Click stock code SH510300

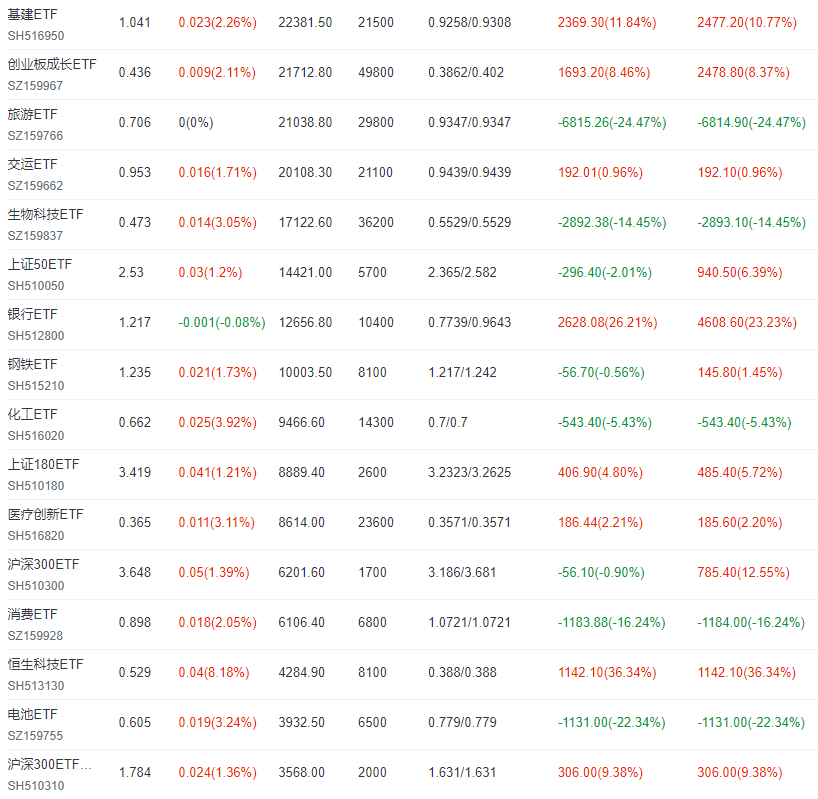coord(36,586)
